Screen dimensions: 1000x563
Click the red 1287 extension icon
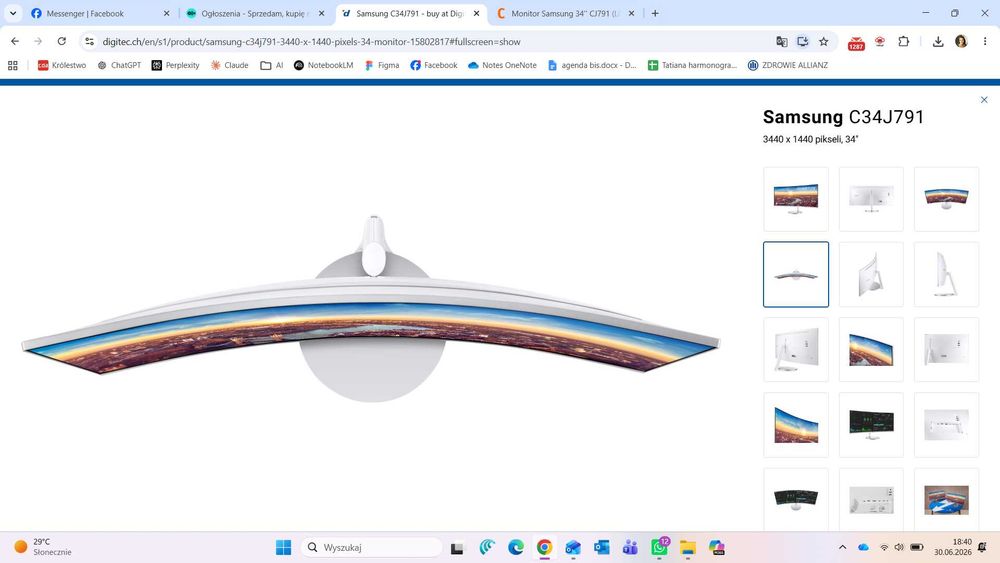[x=856, y=43]
